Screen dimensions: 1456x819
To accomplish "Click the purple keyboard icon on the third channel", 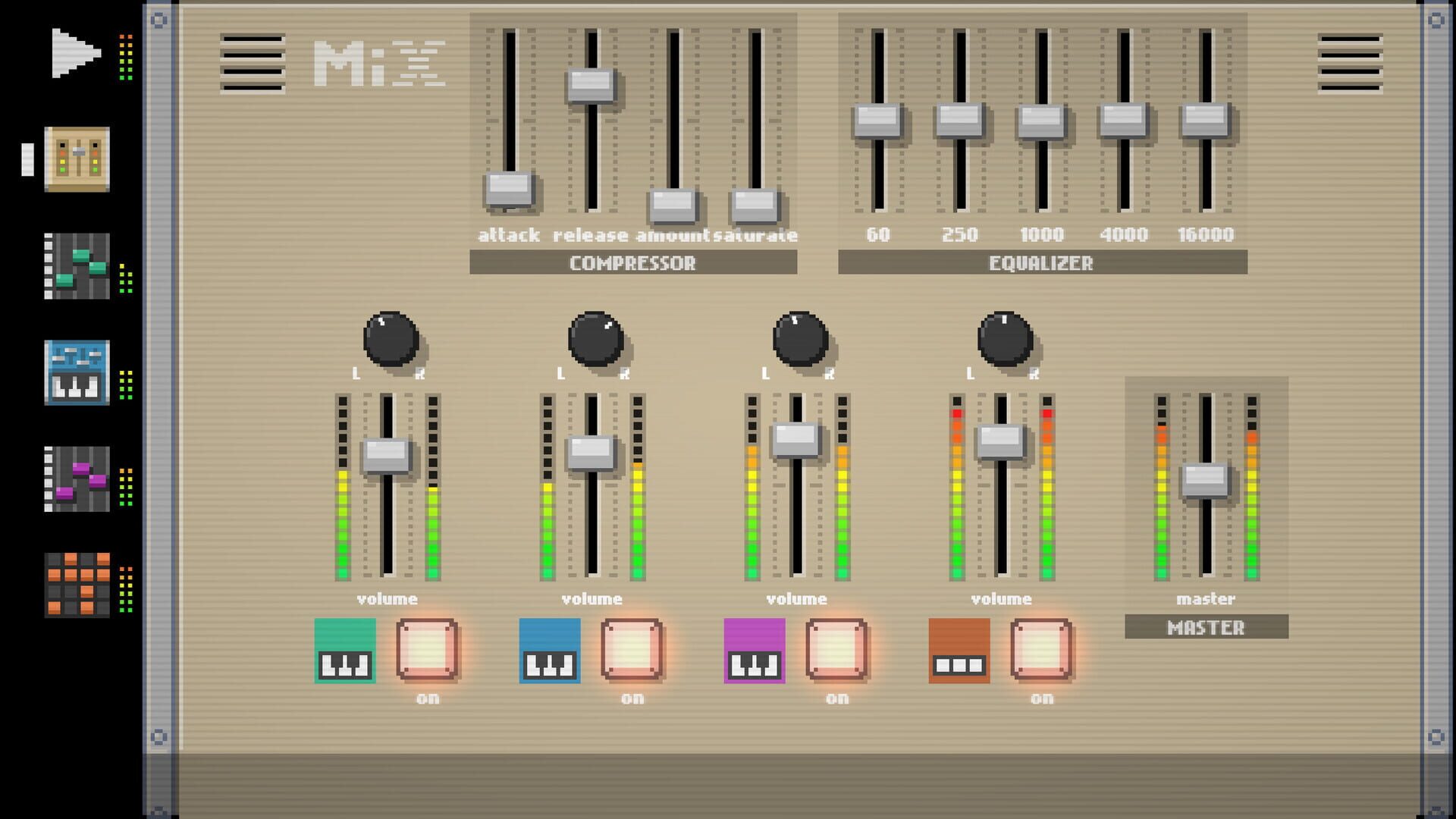I will point(753,651).
